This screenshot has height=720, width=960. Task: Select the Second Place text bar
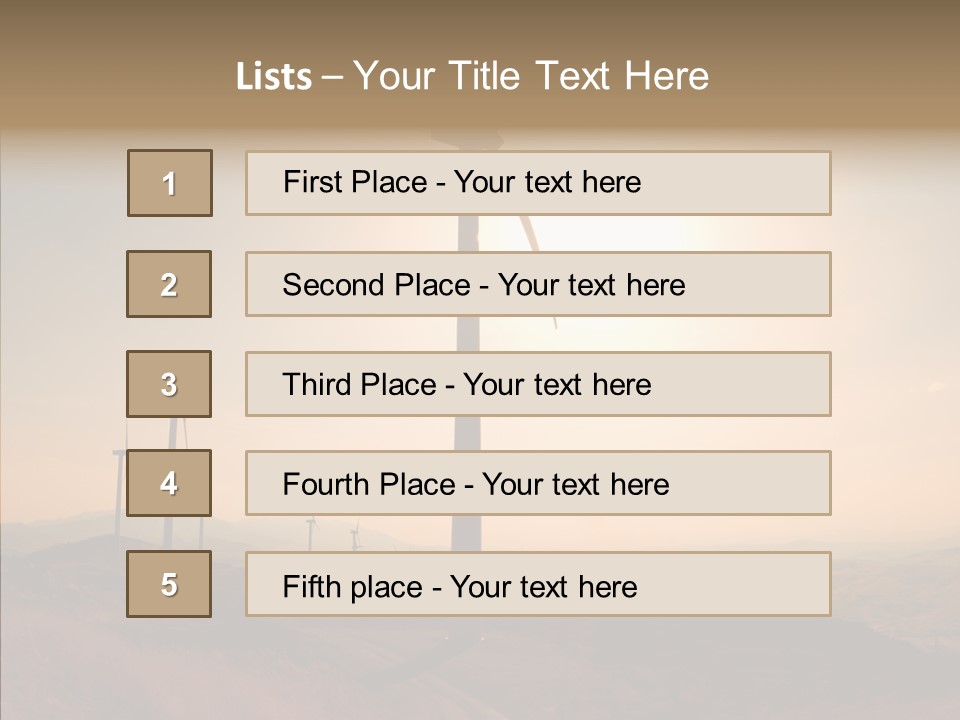(x=538, y=284)
